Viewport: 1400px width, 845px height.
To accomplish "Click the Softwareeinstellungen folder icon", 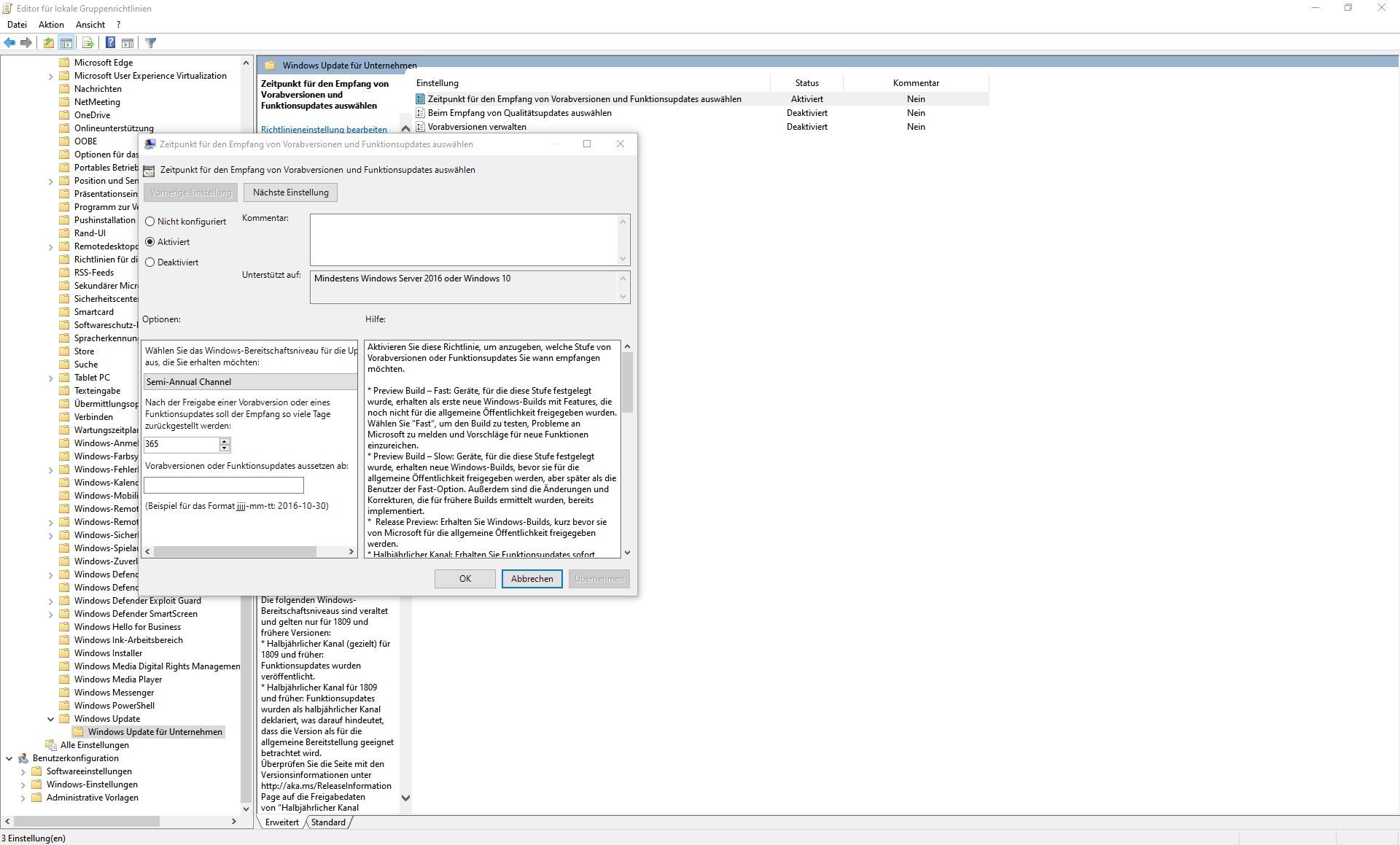I will [36, 771].
